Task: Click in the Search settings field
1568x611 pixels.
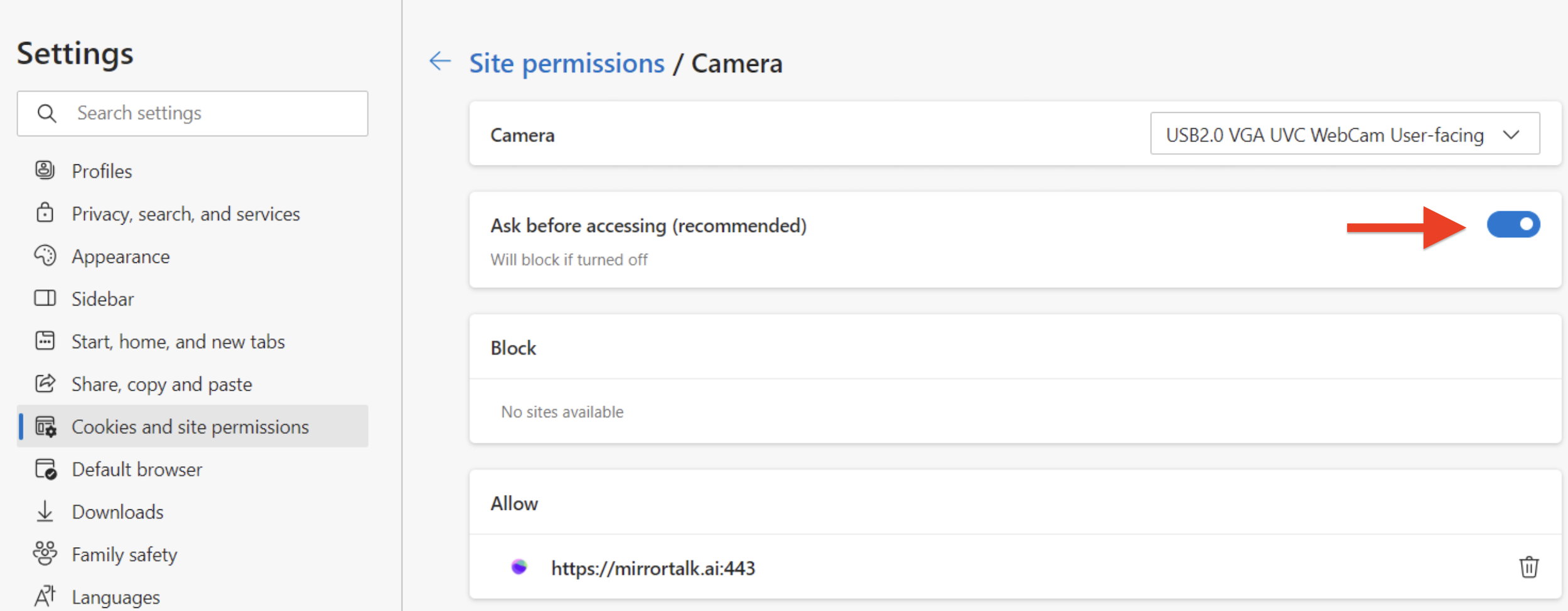Action: pyautogui.click(x=192, y=114)
